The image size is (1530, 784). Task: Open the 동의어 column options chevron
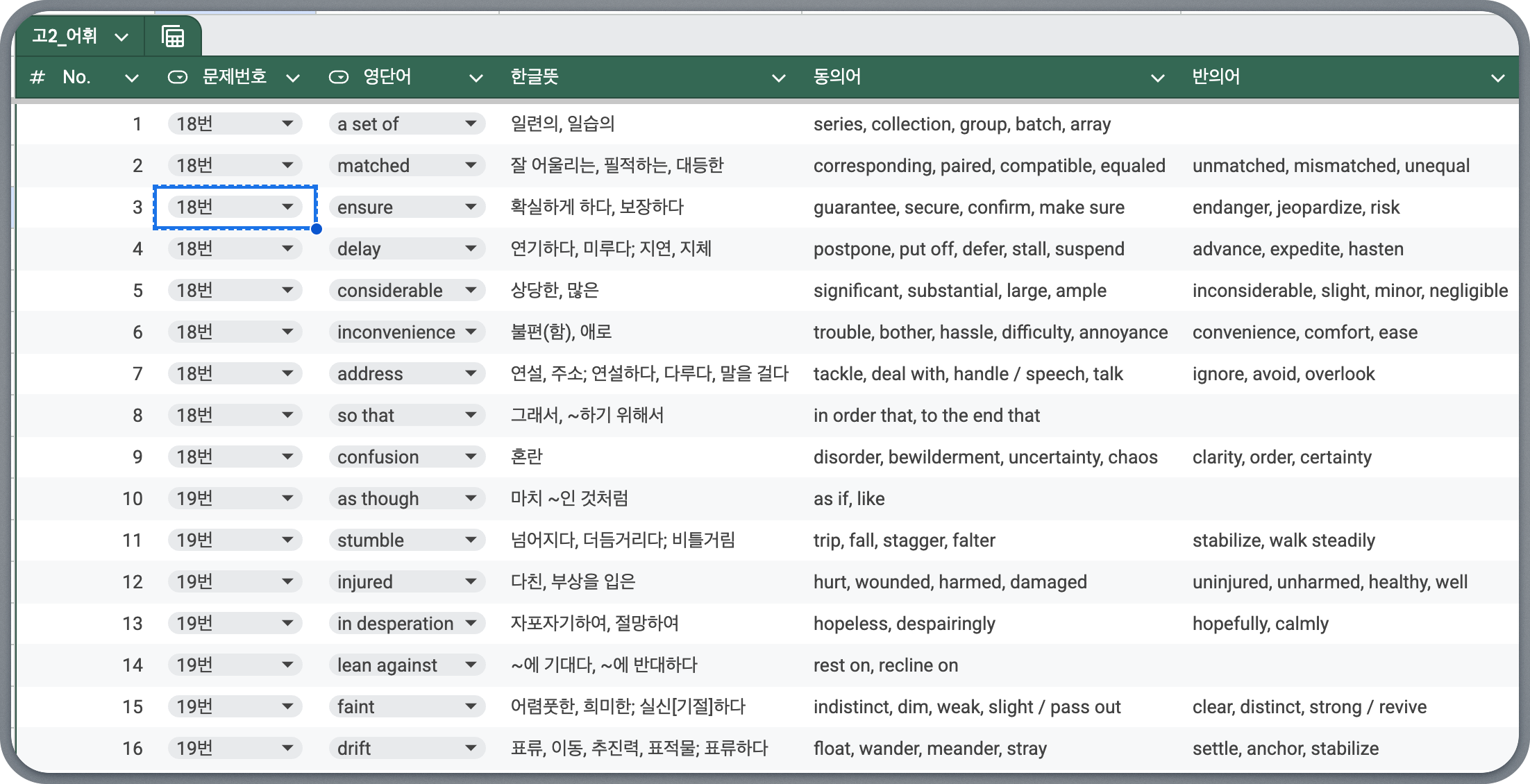1157,78
